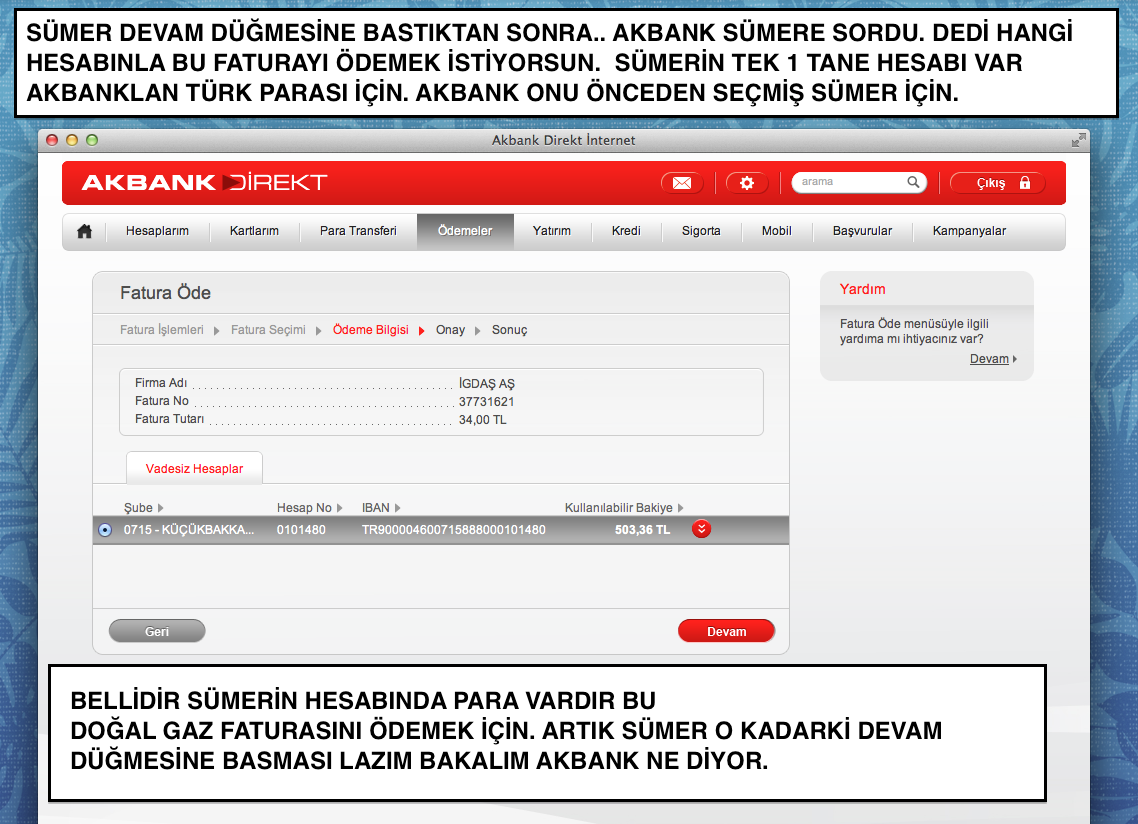Open Sigorta menu
Screen dimensions: 1138x824
[x=701, y=231]
